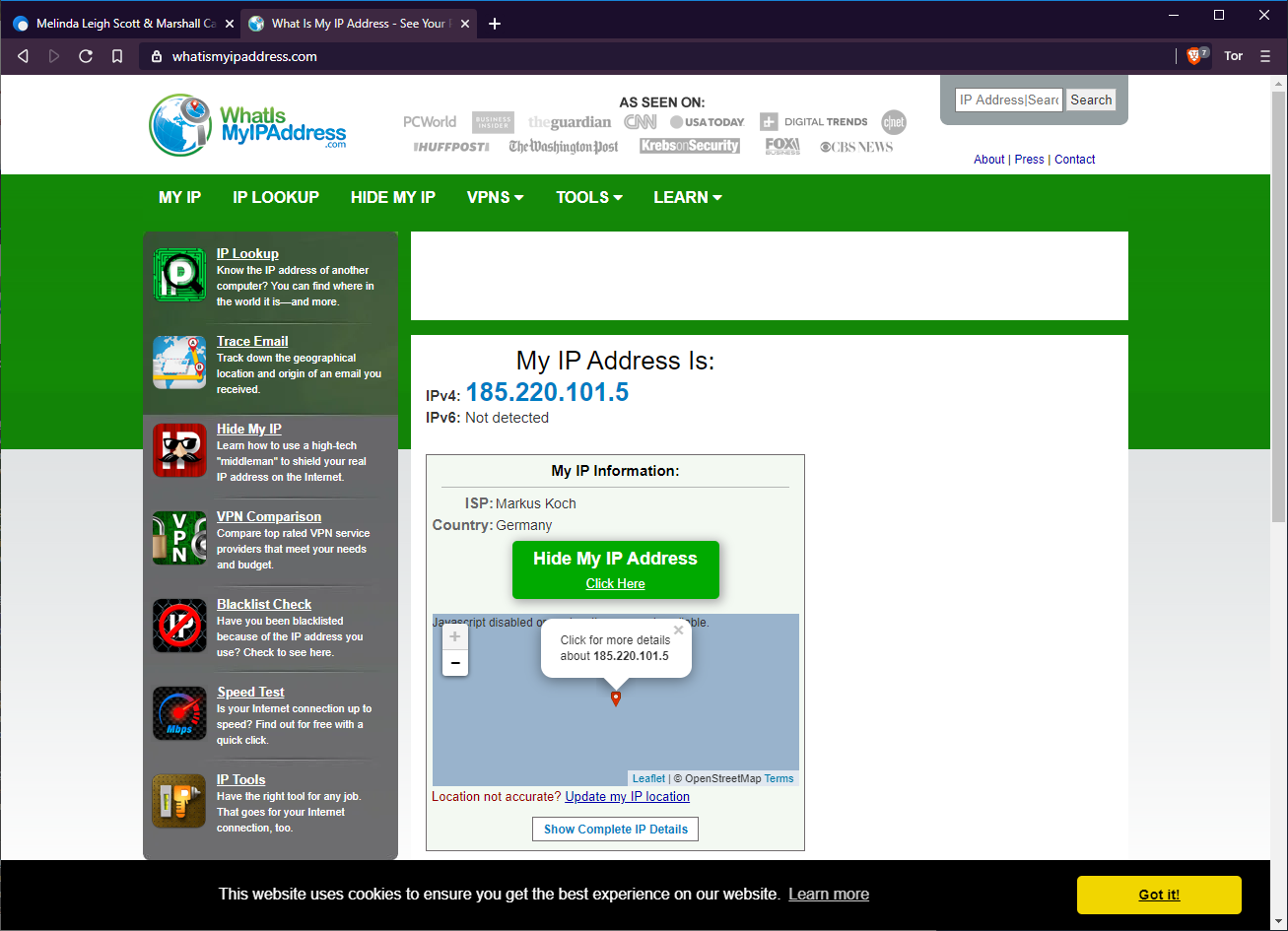This screenshot has width=1288, height=931.
Task: Close the What Is My IP Address tab
Action: [x=466, y=24]
